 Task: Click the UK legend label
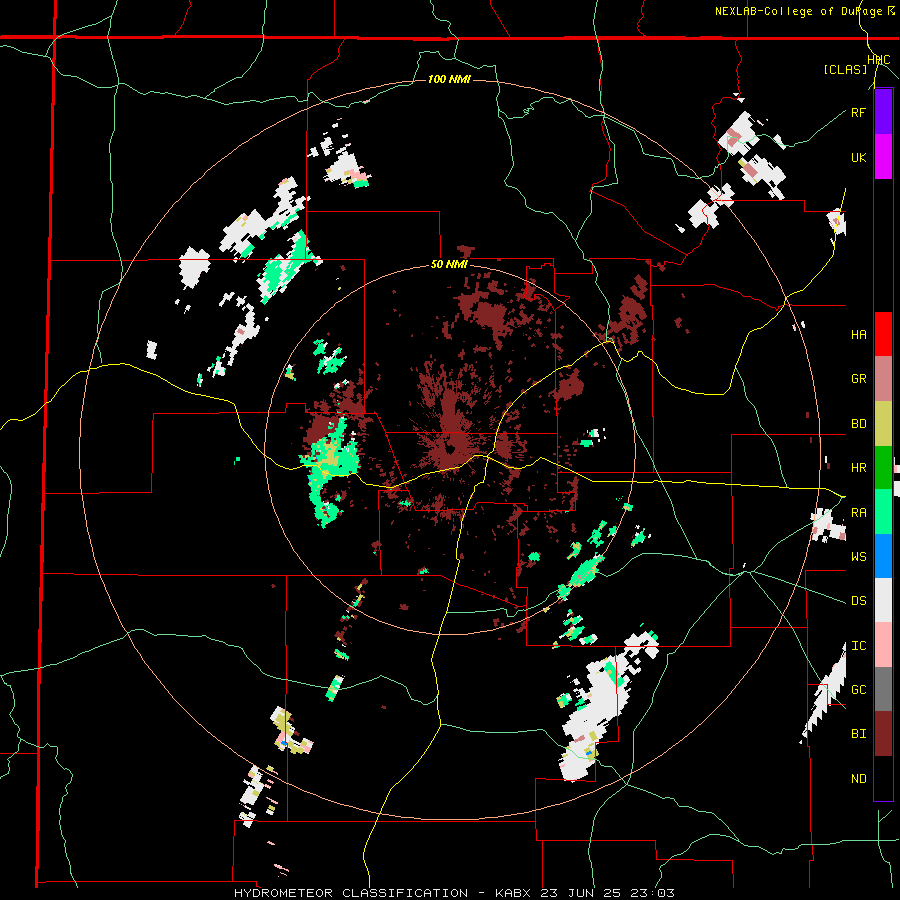[x=858, y=157]
